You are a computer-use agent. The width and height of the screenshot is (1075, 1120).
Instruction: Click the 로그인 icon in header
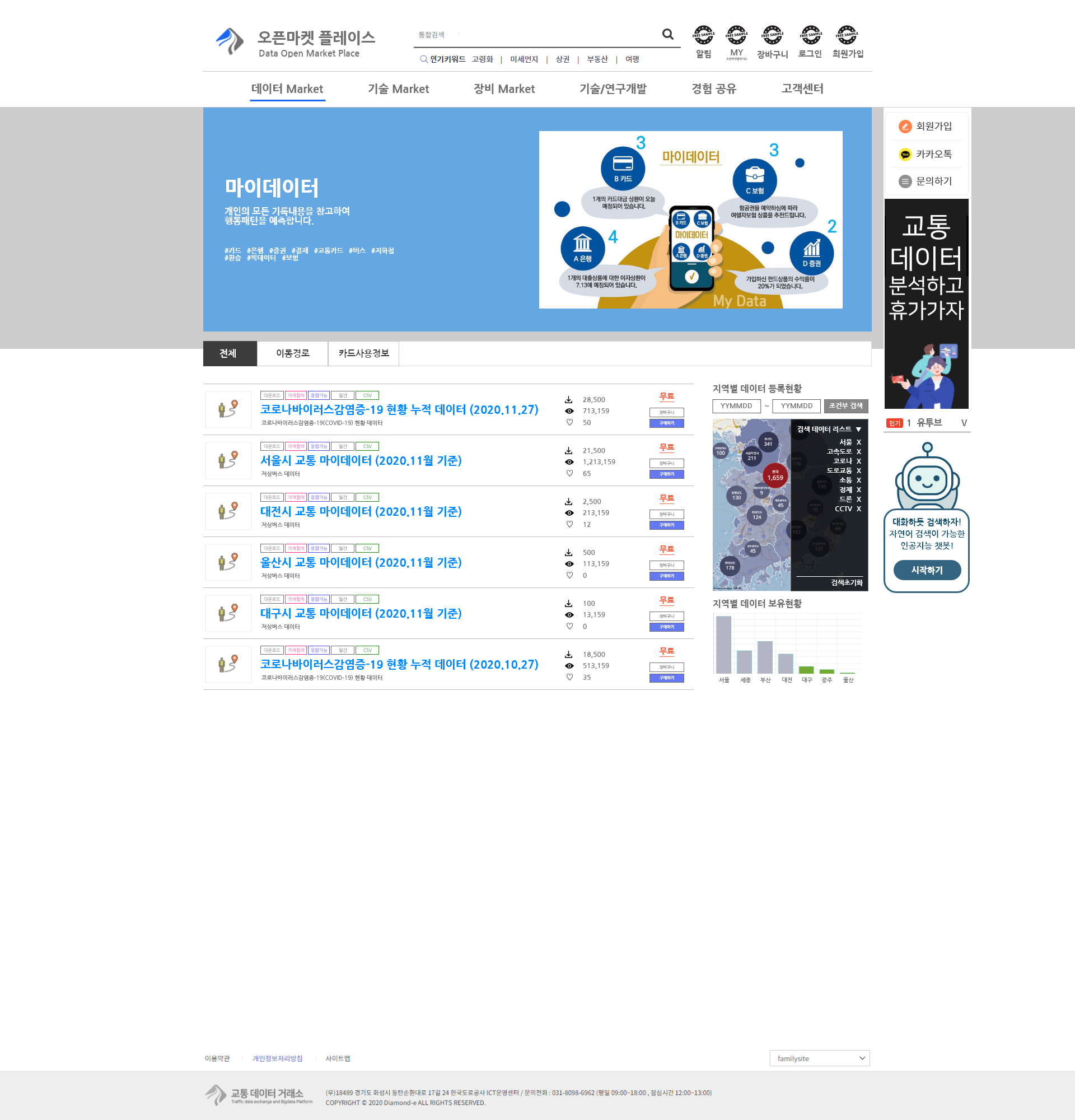click(810, 35)
